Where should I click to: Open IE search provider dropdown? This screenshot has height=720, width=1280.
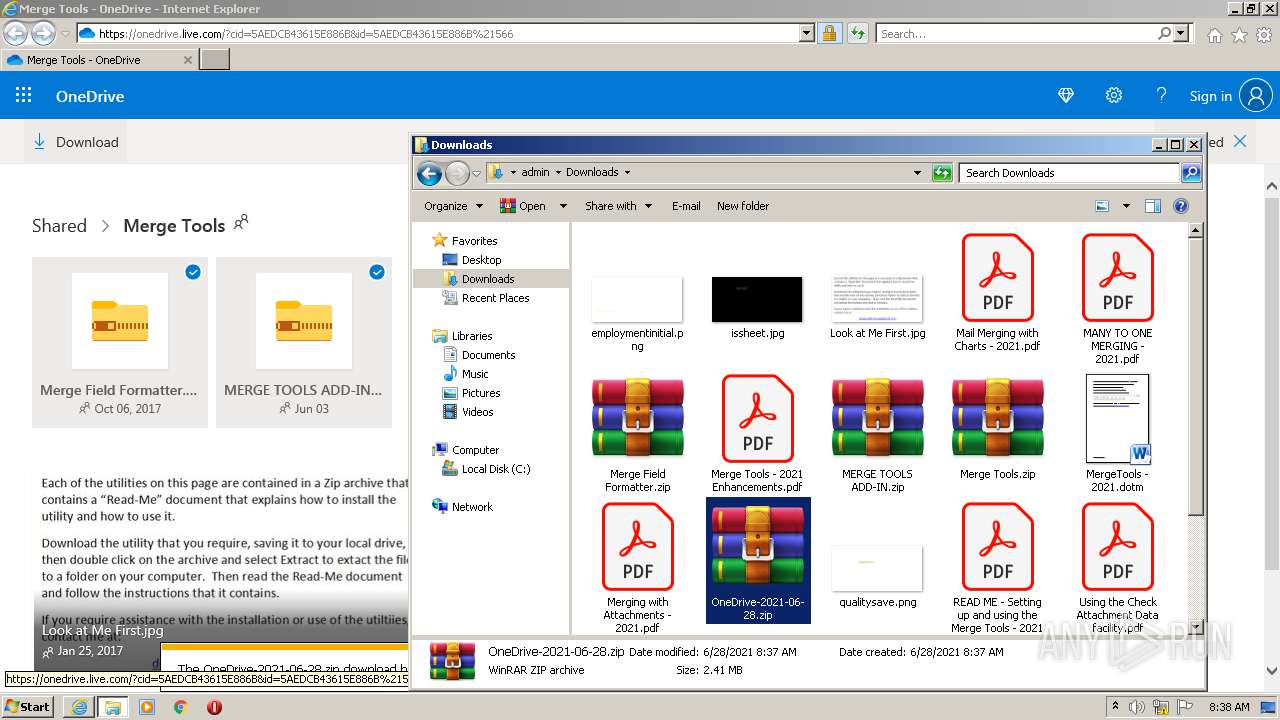tap(1181, 33)
